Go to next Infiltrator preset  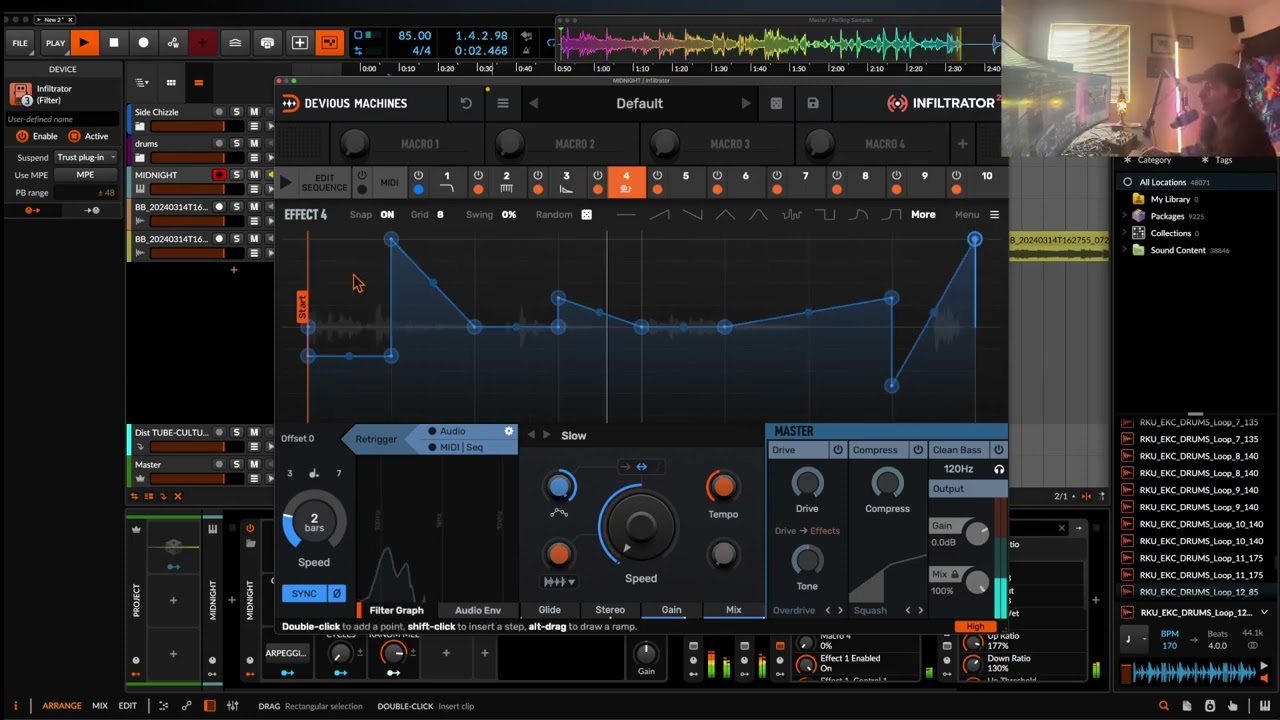(x=746, y=103)
